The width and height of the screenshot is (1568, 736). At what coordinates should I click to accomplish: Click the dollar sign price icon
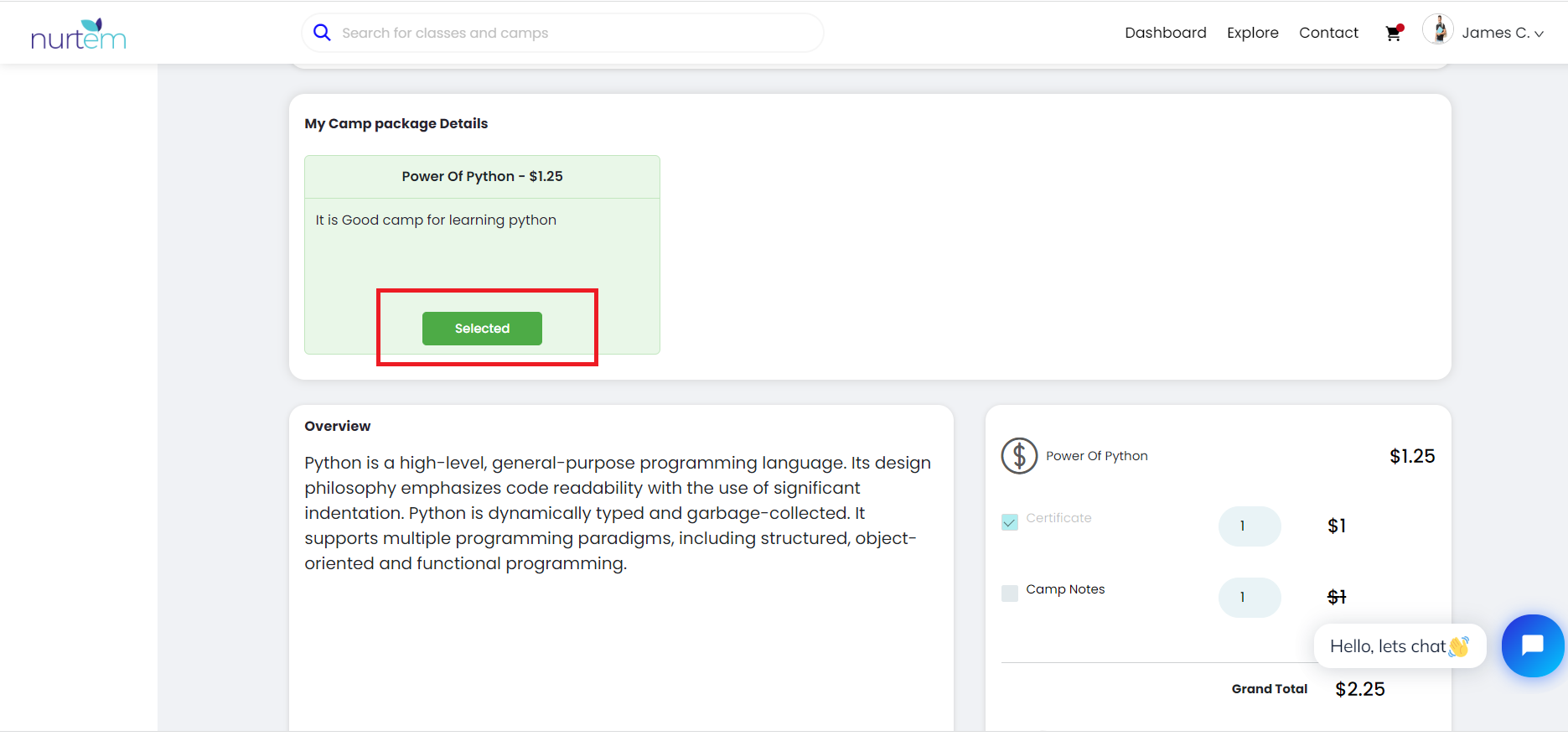(1019, 456)
